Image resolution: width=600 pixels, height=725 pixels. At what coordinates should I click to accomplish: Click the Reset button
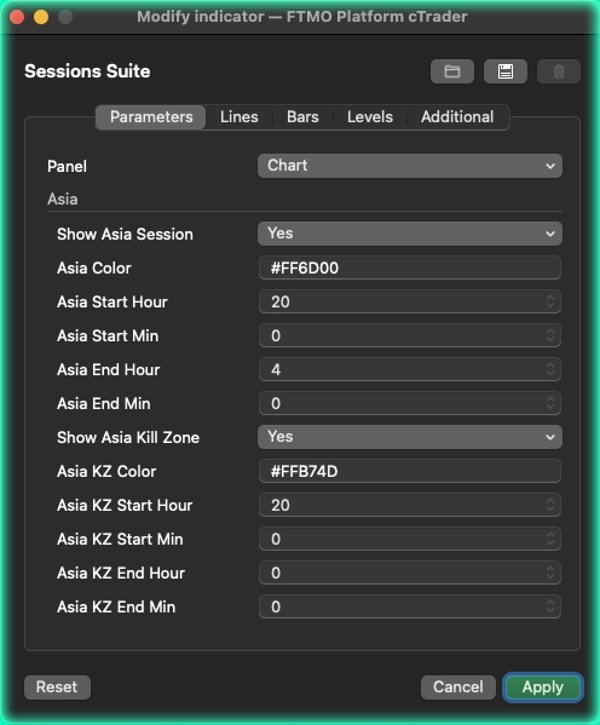tap(57, 687)
